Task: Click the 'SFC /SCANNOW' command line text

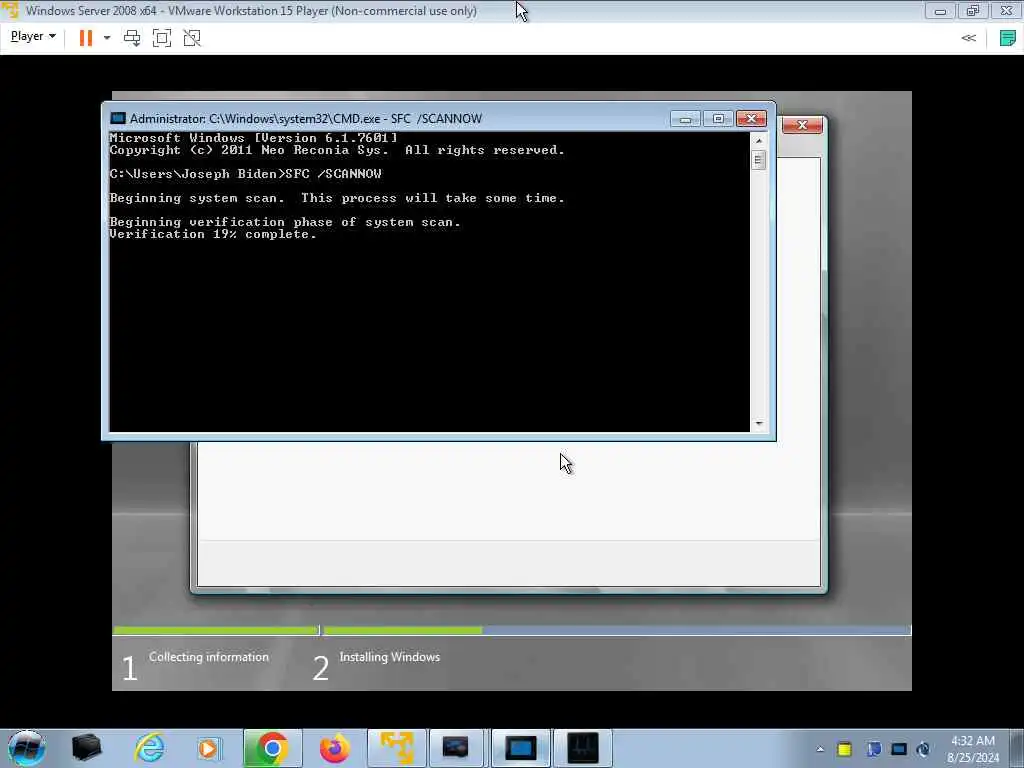Action: (333, 174)
